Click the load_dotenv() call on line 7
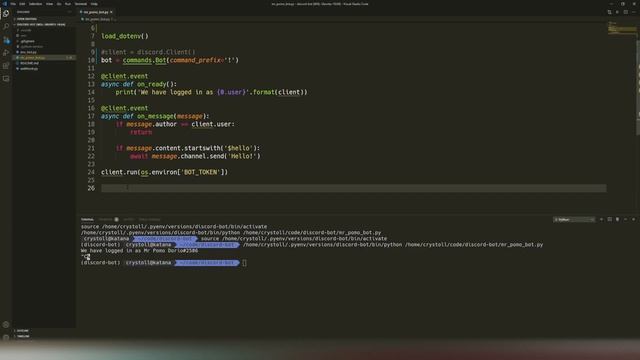 [x=125, y=36]
